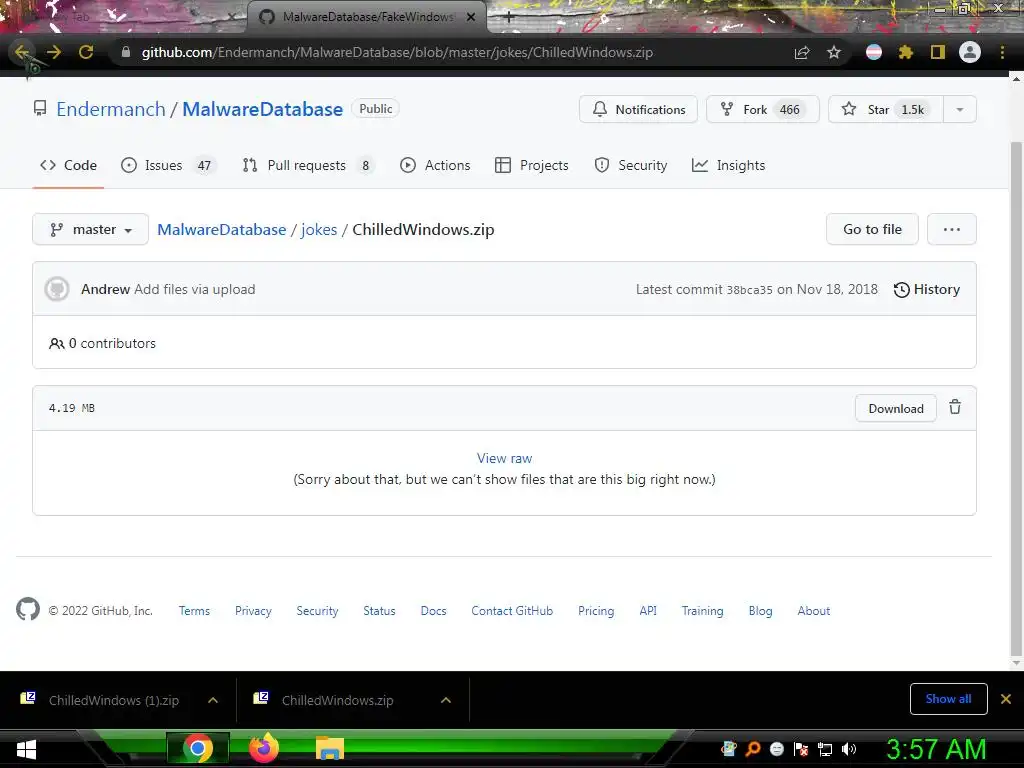Open the Projects tab

(532, 165)
